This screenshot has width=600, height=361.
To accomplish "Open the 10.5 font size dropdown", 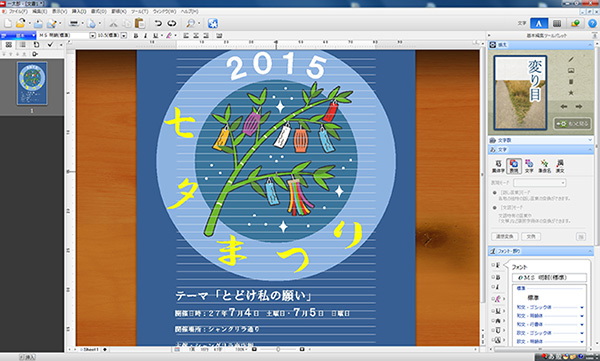I will 124,36.
